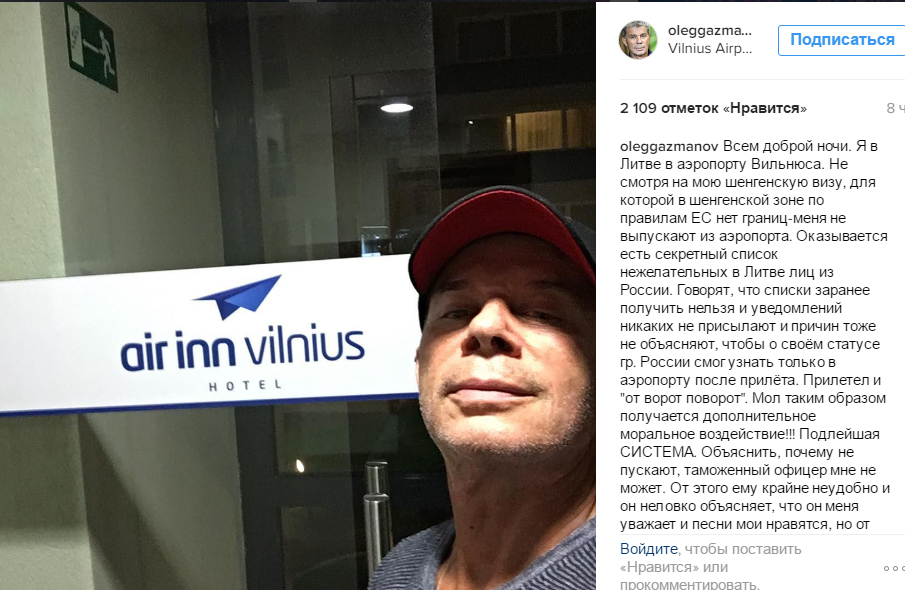This screenshot has width=905, height=590.
Task: Open the truncated oleggazma... header username
Action: point(710,31)
